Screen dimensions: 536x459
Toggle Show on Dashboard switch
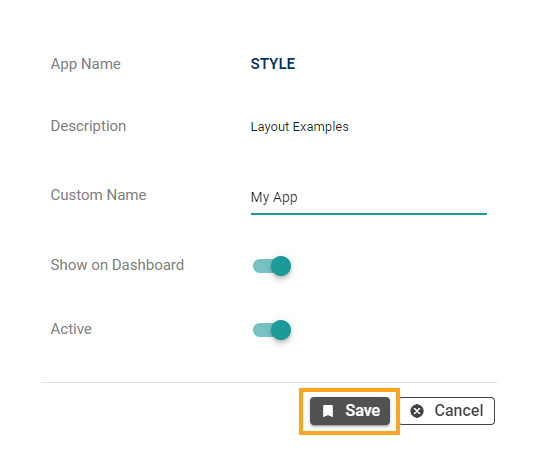[272, 266]
